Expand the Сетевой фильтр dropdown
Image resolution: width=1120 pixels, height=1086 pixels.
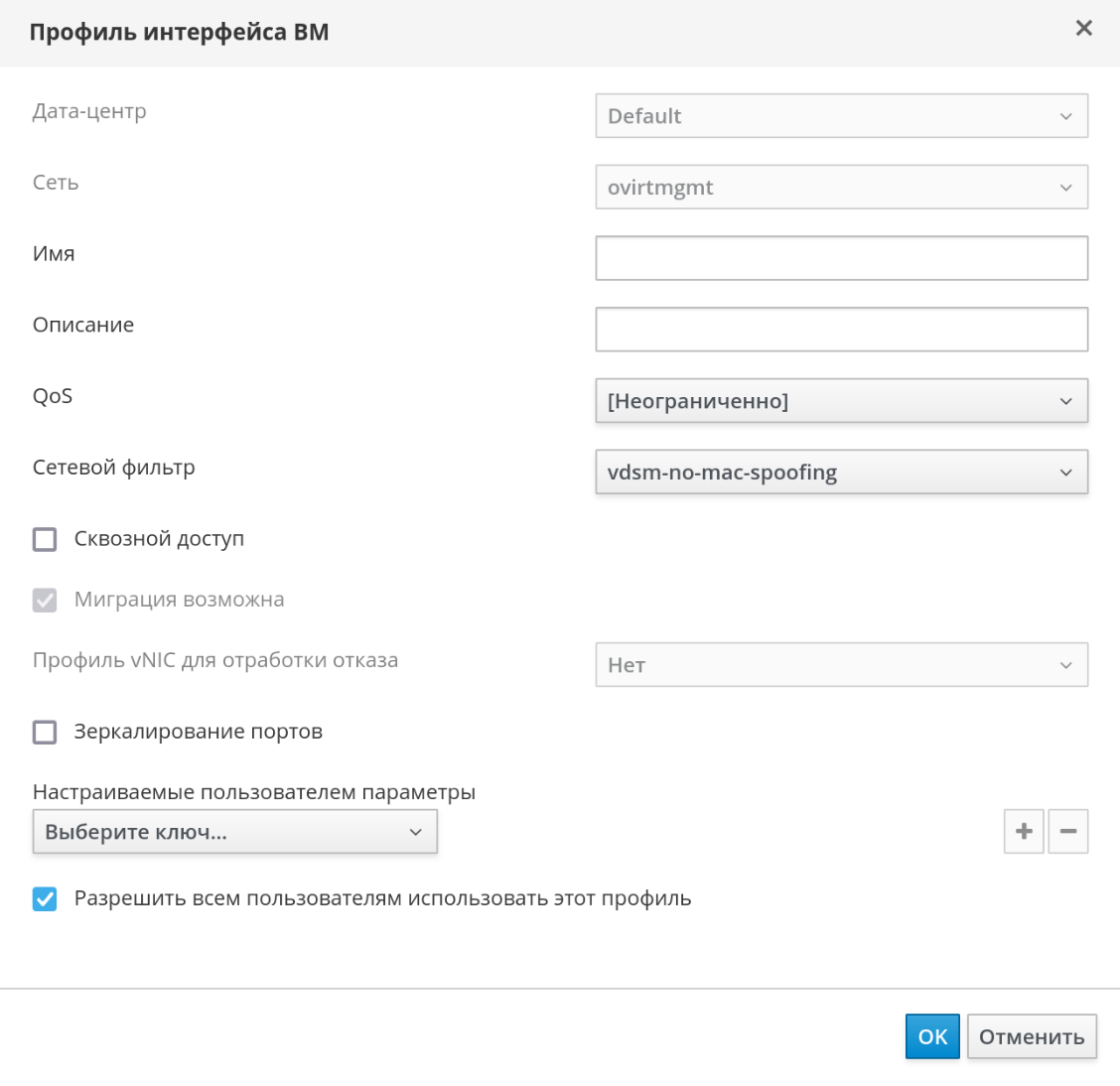tap(841, 473)
